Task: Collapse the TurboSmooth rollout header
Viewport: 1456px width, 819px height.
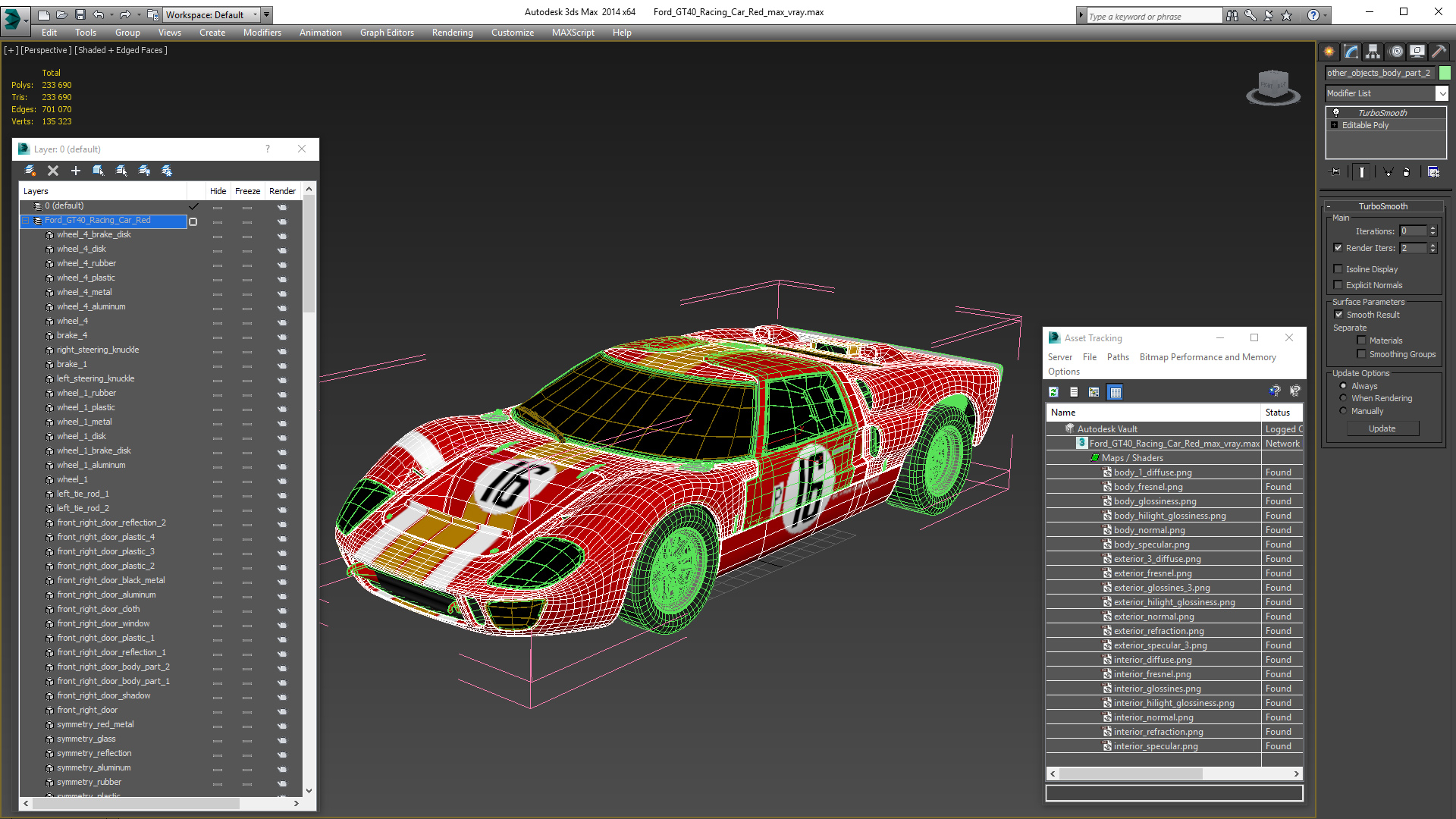Action: coord(1383,206)
